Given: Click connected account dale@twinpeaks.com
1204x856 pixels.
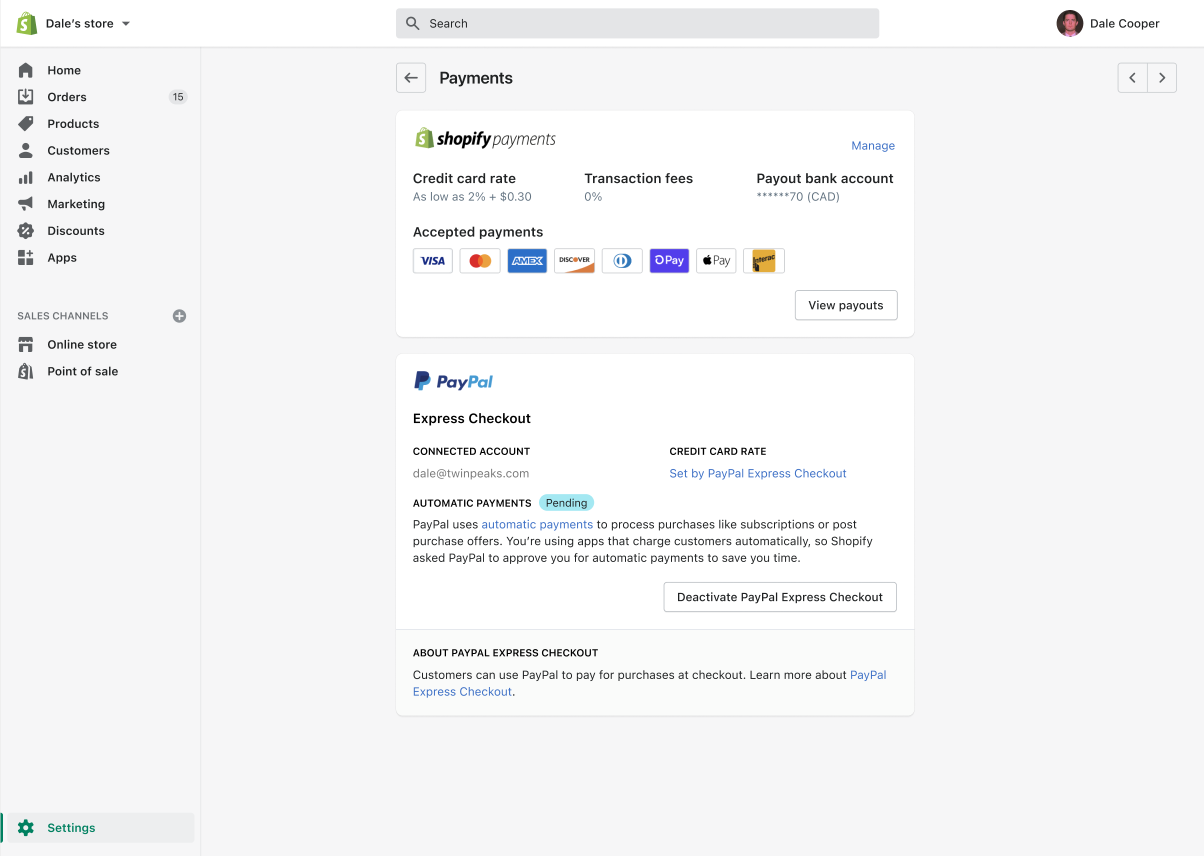Looking at the screenshot, I should (x=471, y=474).
